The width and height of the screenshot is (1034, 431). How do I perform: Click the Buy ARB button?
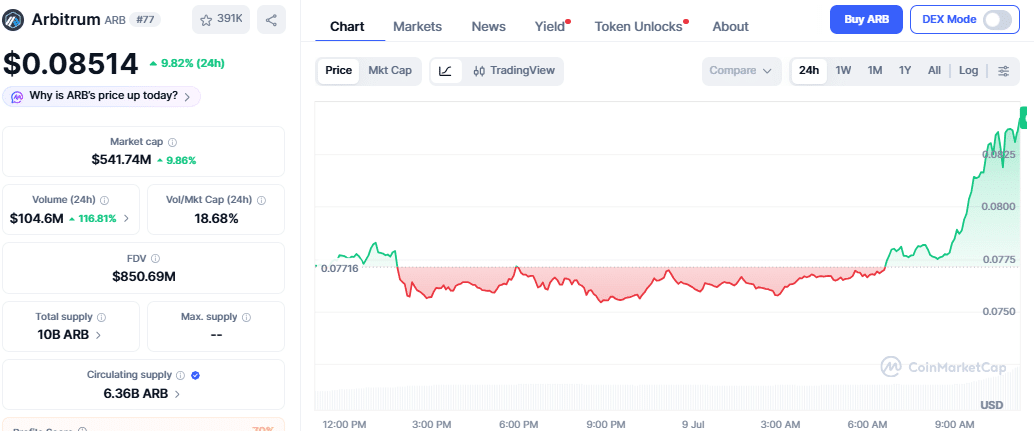(867, 19)
